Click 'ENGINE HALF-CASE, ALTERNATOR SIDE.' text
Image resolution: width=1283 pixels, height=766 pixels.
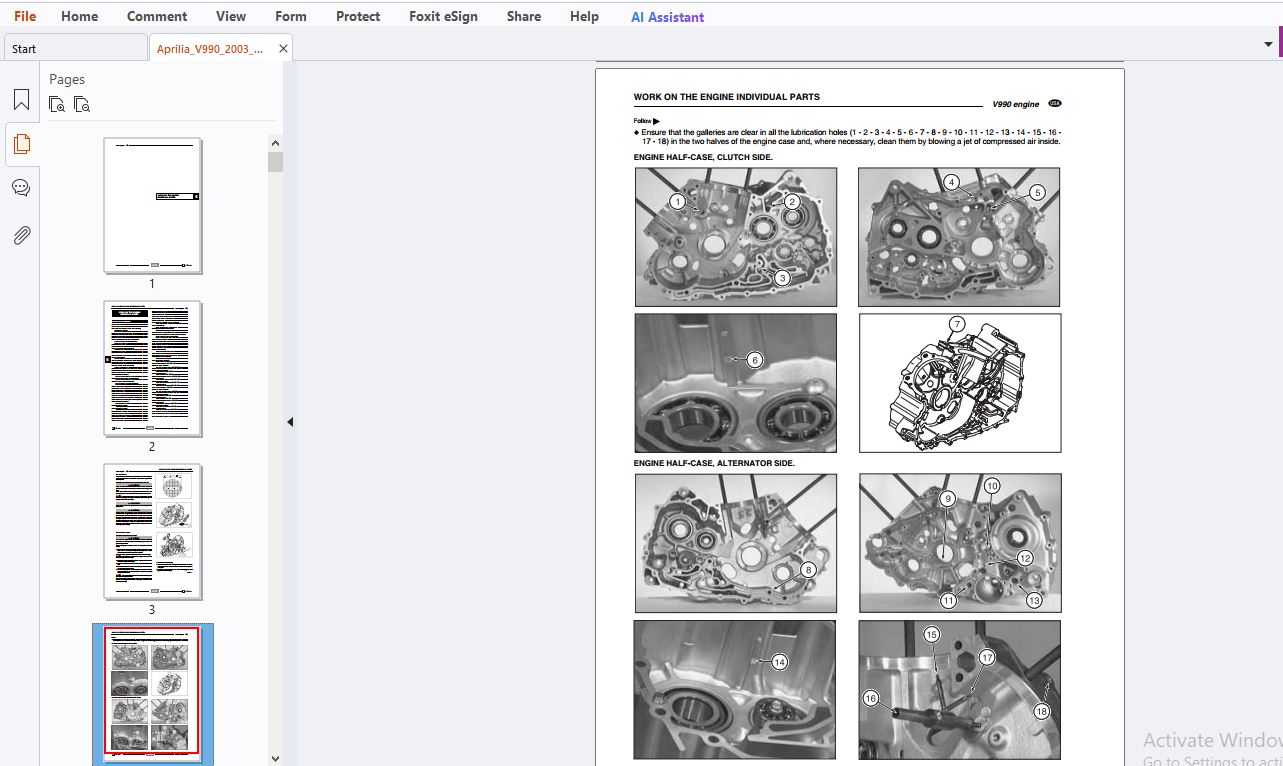click(714, 463)
